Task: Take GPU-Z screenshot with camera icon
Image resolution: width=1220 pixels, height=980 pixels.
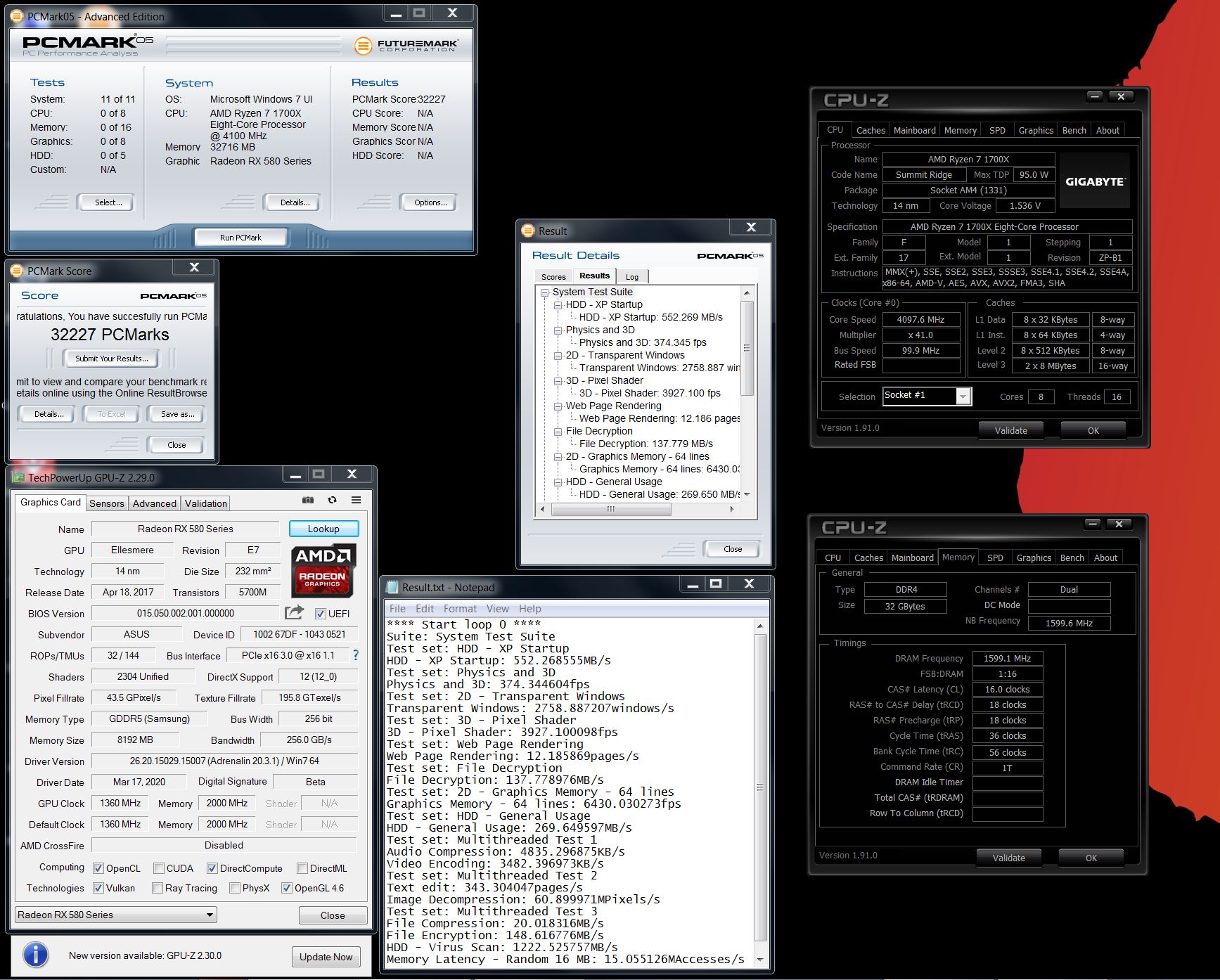Action: click(x=308, y=501)
